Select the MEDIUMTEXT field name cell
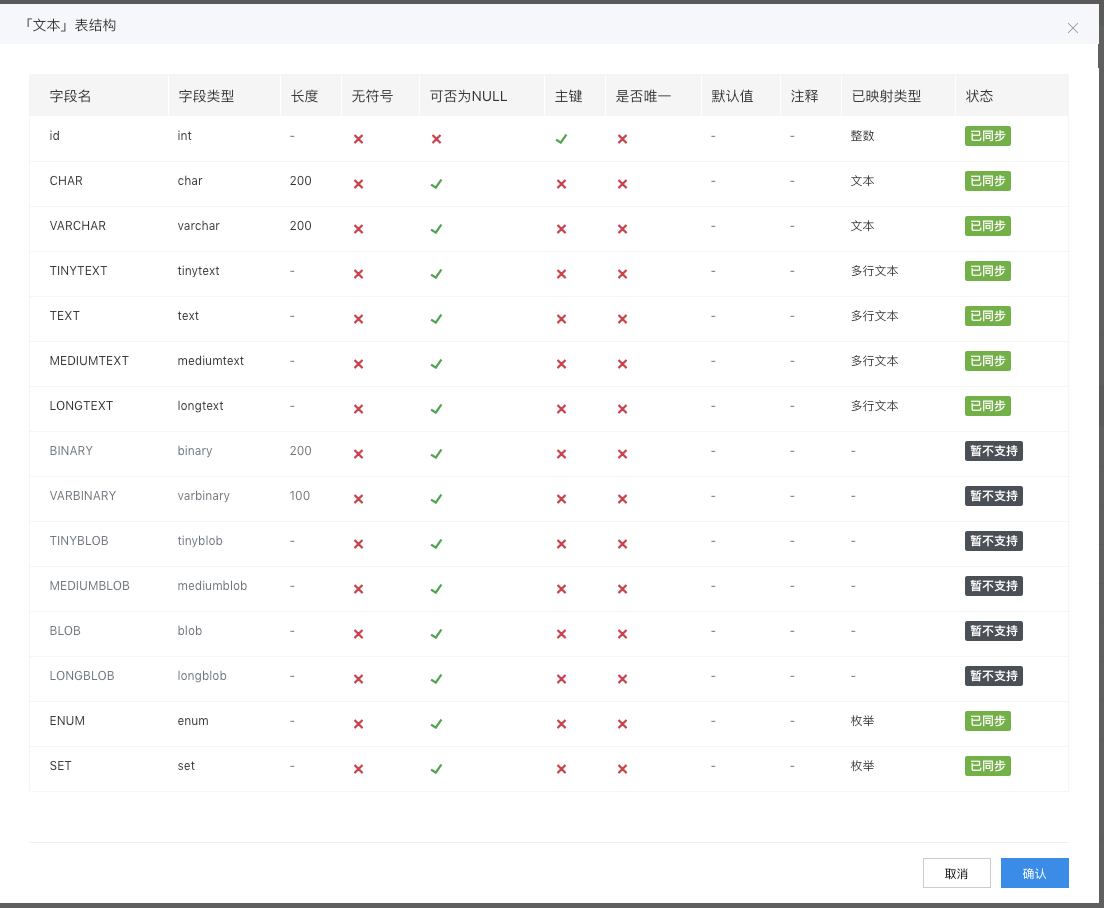 (89, 361)
